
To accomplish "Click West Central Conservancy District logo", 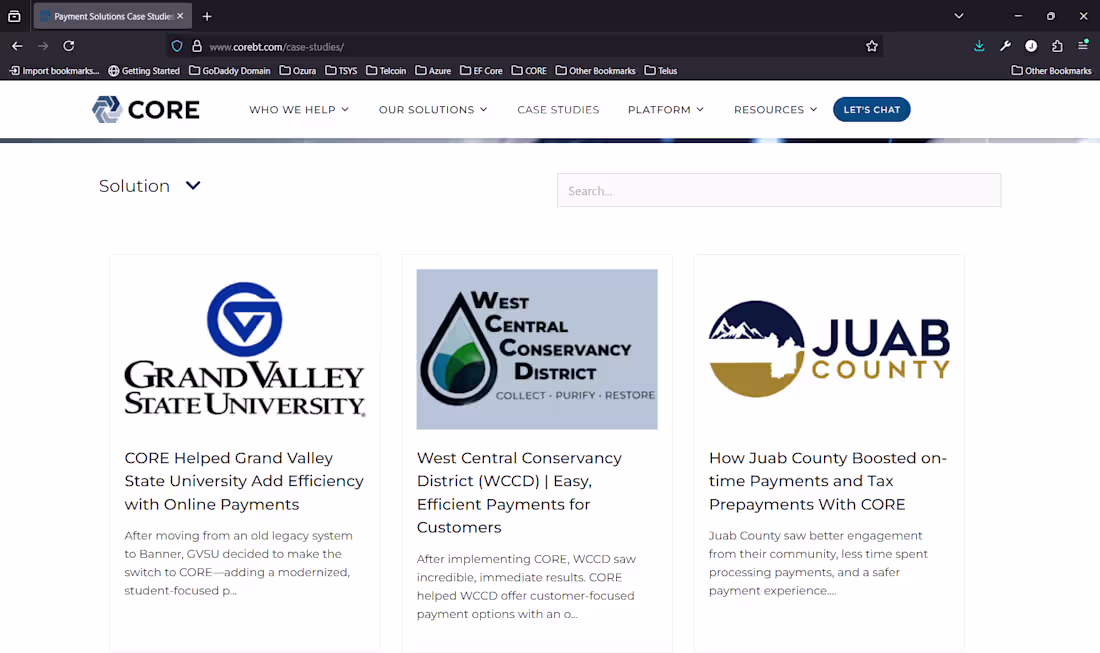I will [x=537, y=349].
